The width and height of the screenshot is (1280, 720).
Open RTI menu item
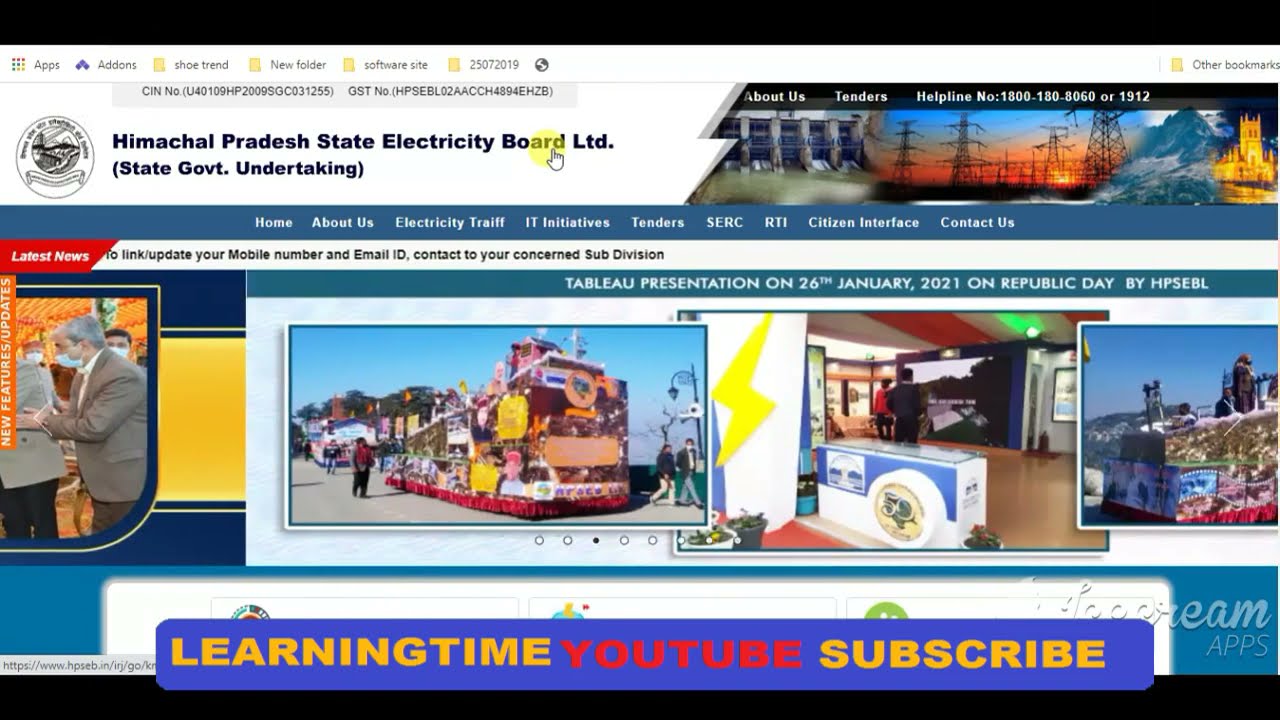pos(776,223)
